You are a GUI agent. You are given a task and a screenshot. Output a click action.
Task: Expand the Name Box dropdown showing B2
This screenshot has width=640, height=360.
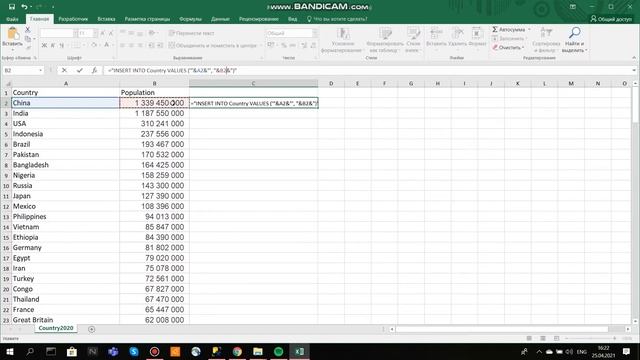(40, 71)
